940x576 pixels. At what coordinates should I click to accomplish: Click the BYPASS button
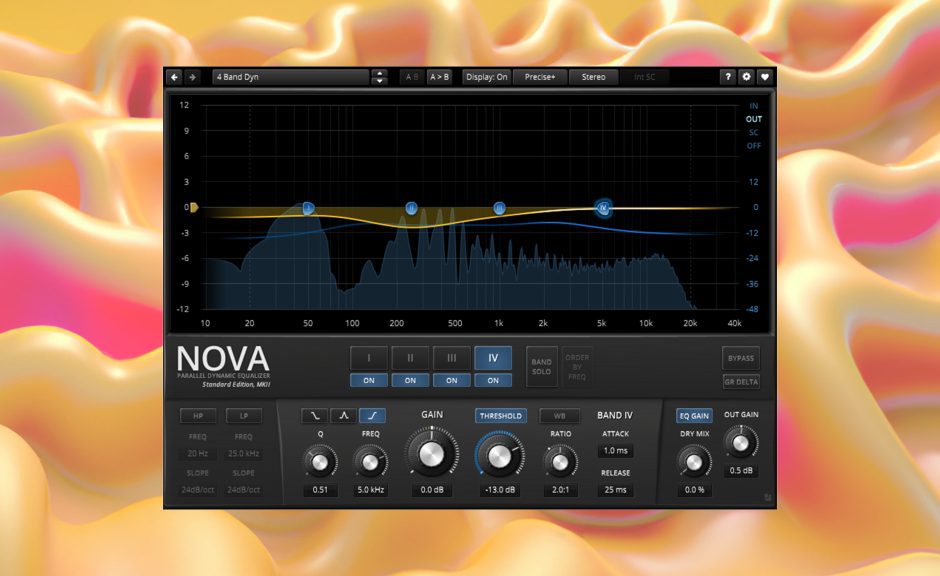(x=741, y=358)
